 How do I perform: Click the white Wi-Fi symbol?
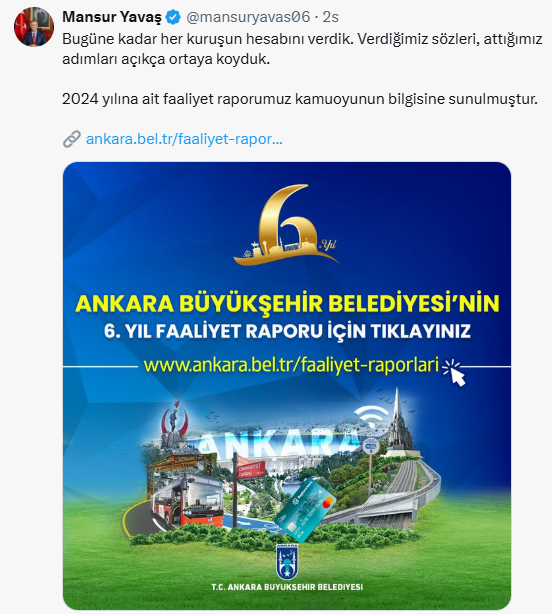[370, 416]
